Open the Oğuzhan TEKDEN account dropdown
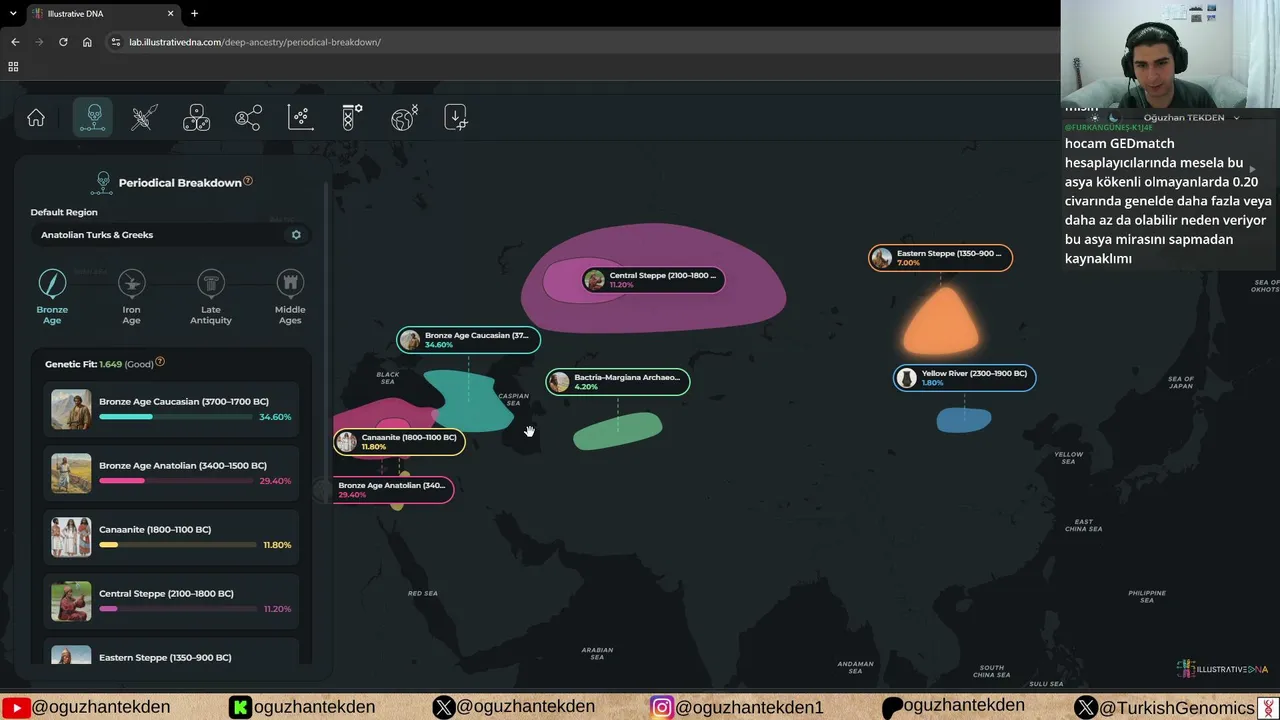 click(1191, 118)
